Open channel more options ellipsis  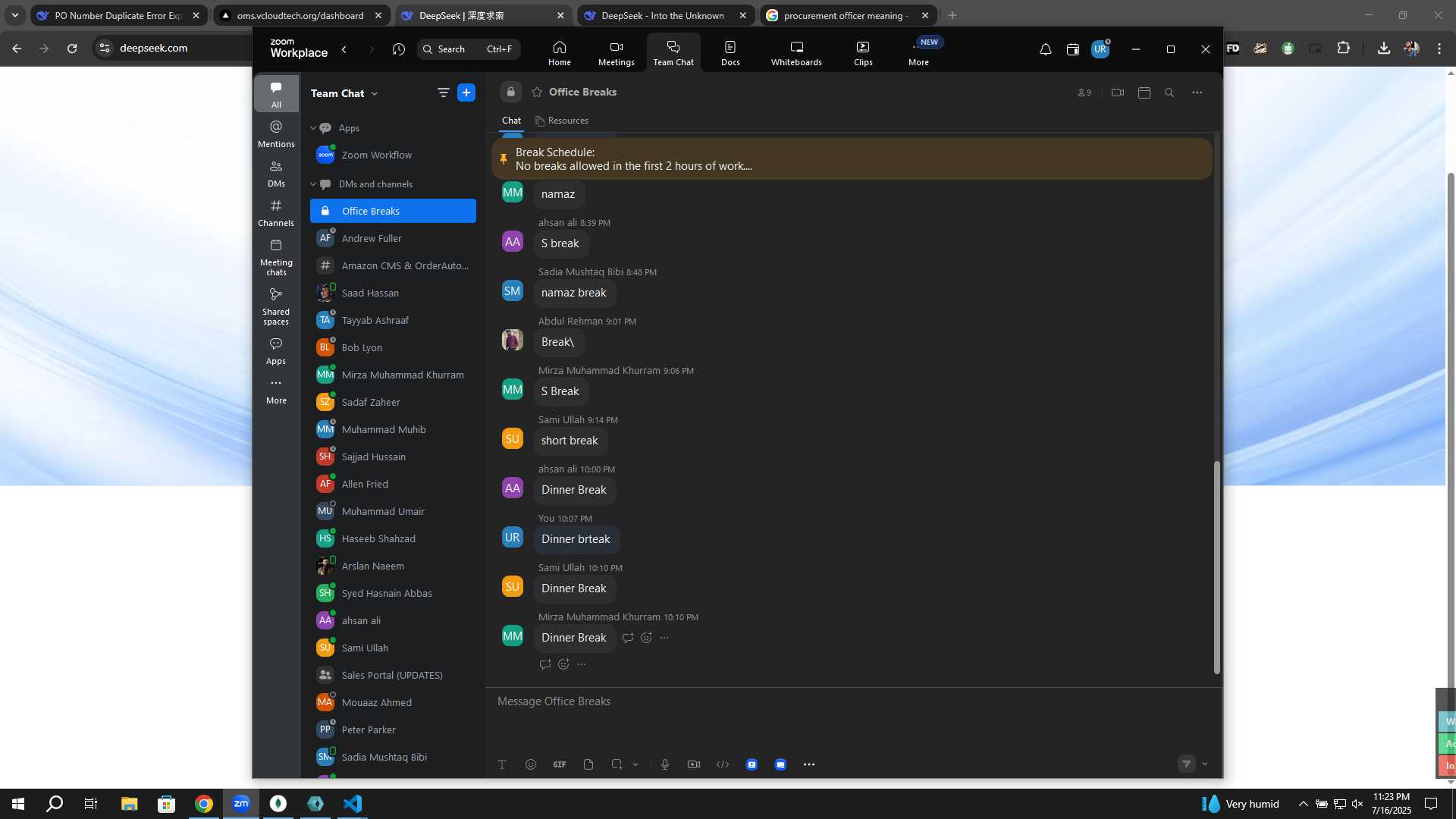coord(1197,93)
